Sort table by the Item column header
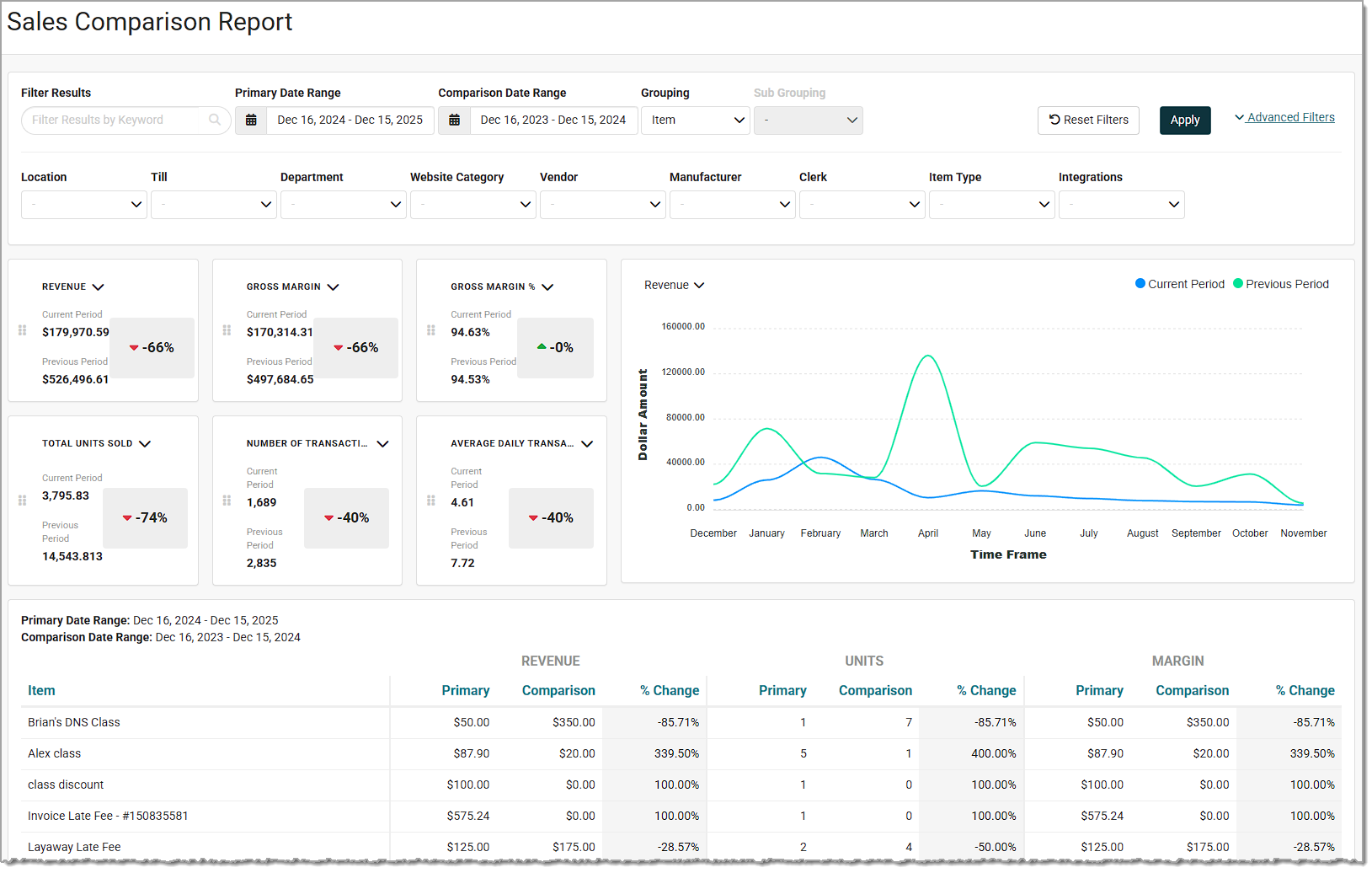 tap(41, 690)
